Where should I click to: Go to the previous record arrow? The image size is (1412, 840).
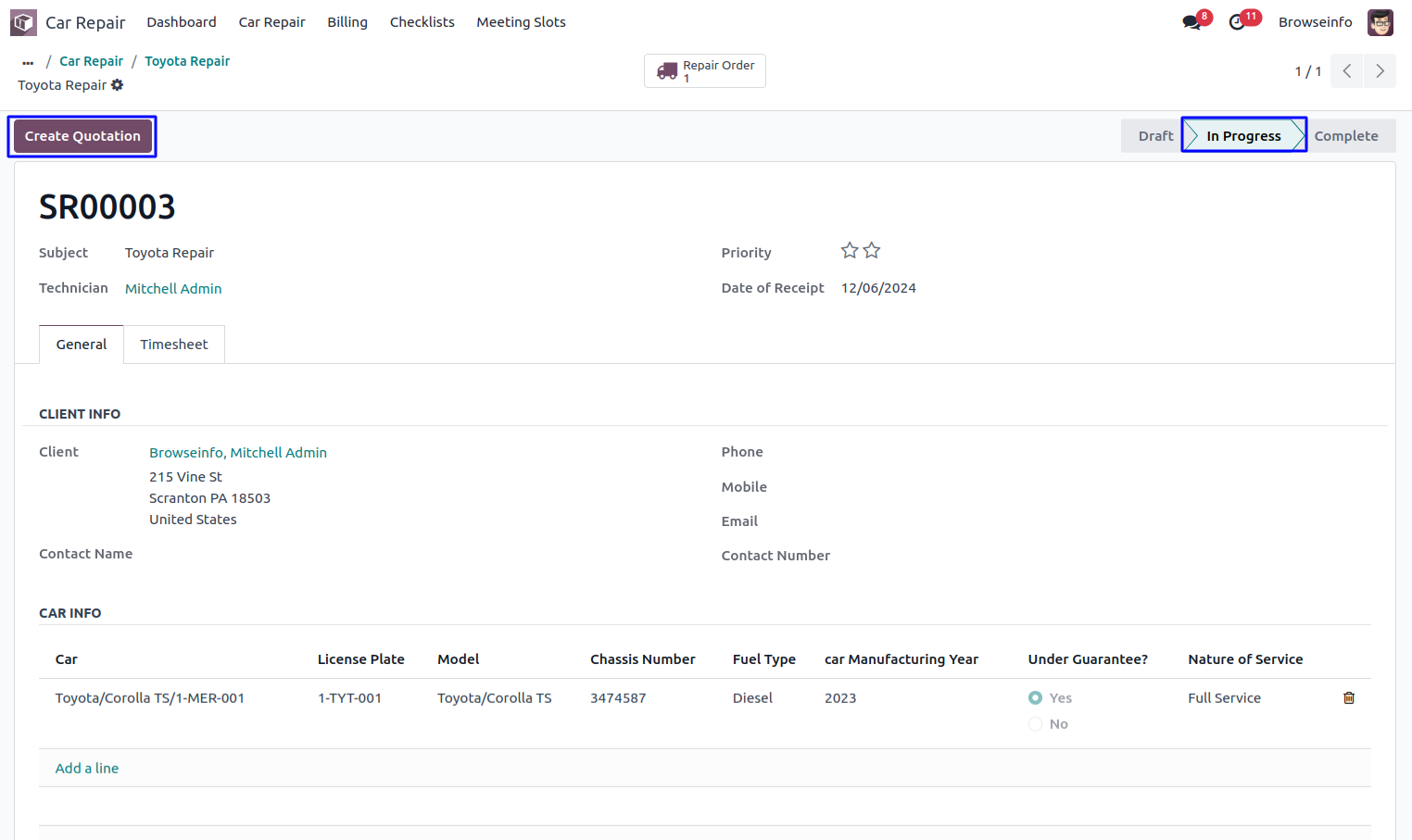[x=1346, y=71]
